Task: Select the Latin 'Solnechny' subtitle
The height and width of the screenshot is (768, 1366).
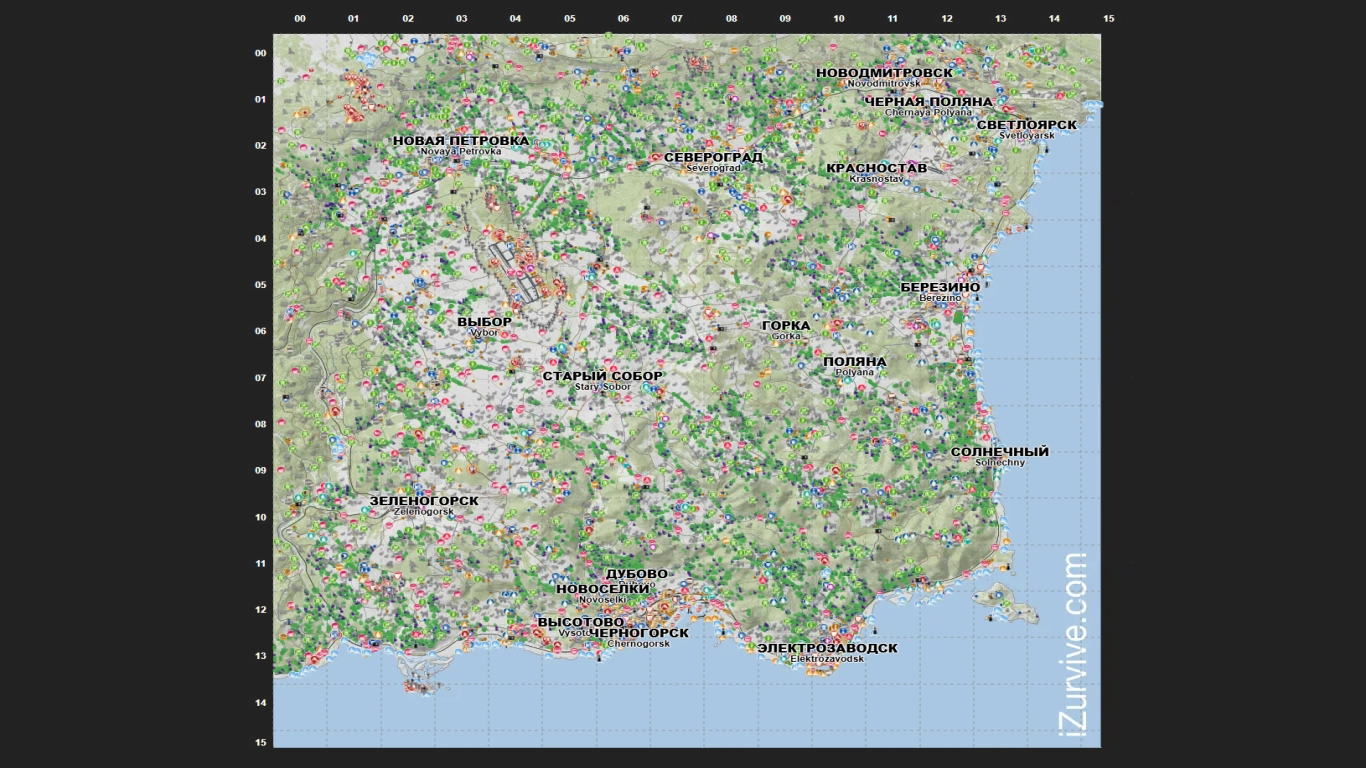Action: pos(1000,463)
